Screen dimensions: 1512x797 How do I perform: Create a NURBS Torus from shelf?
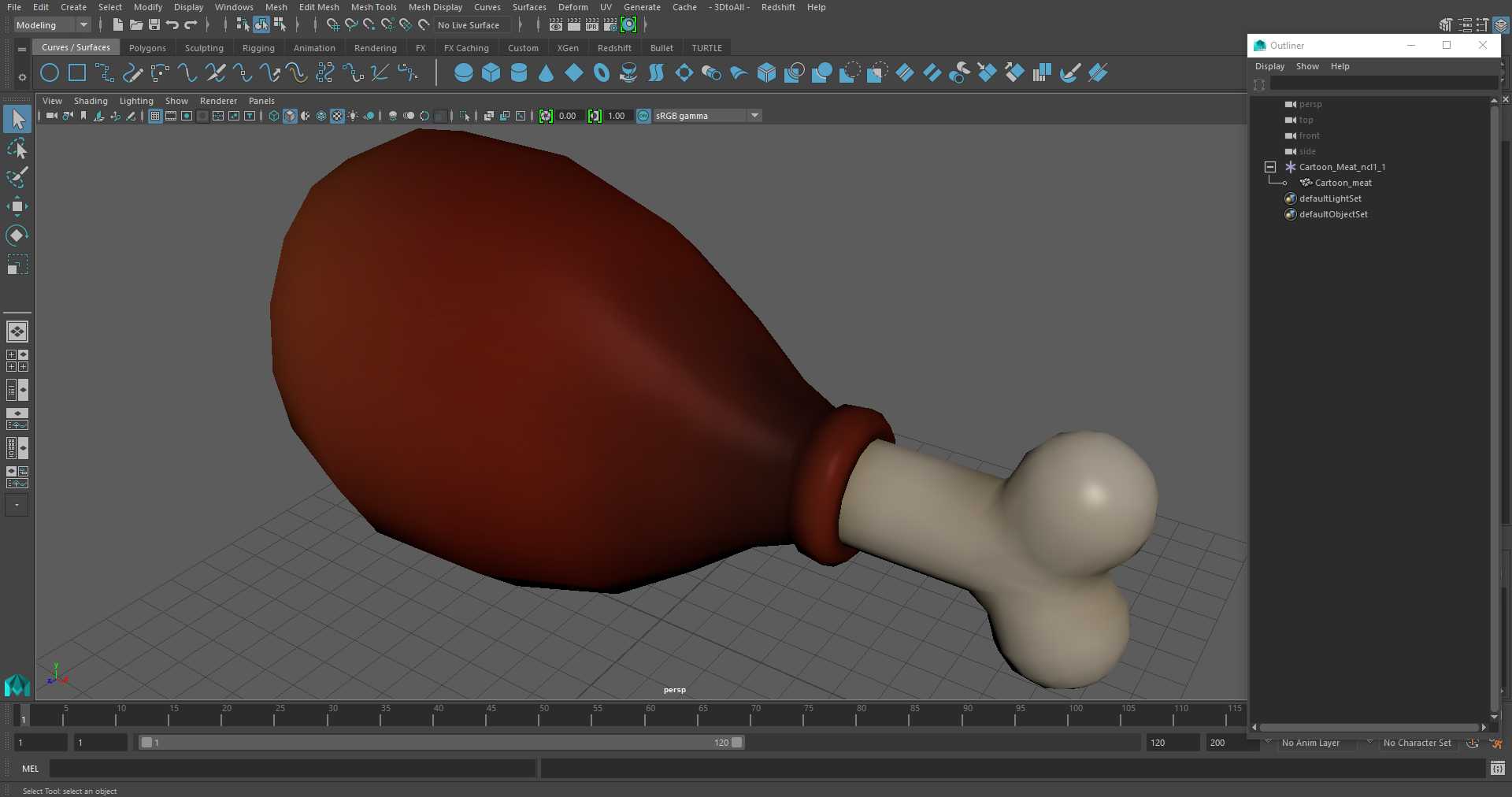click(x=602, y=73)
